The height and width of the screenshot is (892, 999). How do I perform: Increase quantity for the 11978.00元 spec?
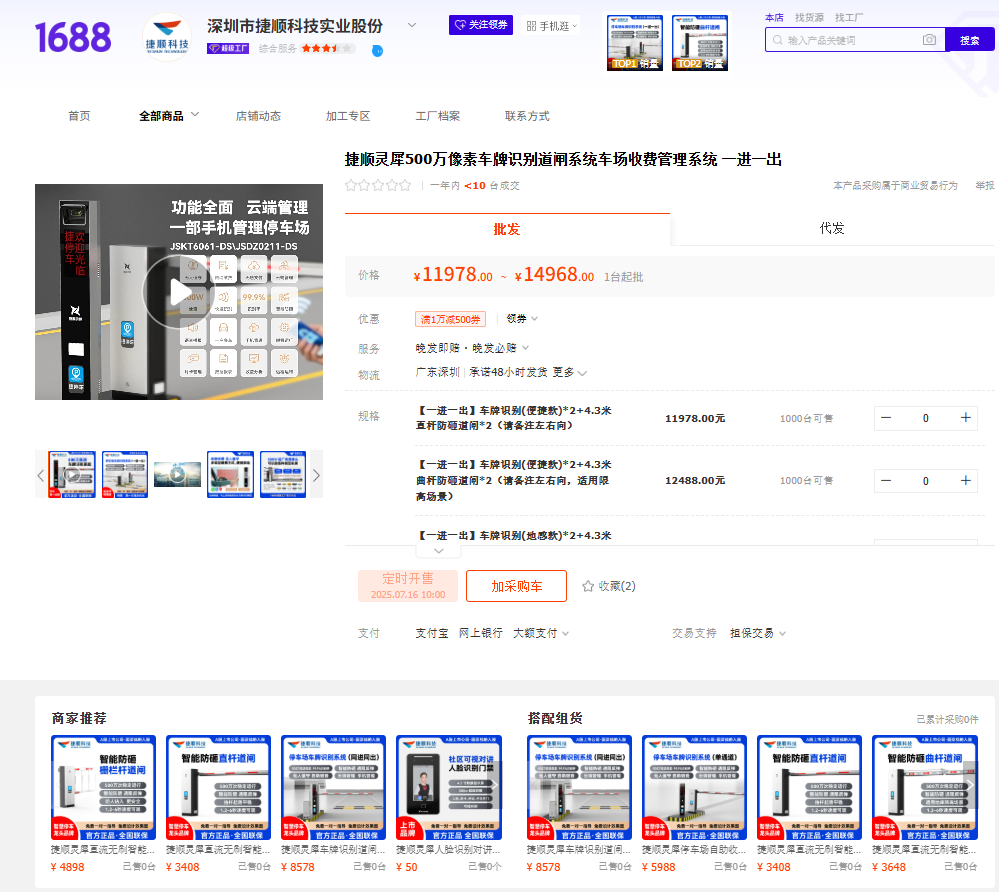tap(965, 418)
